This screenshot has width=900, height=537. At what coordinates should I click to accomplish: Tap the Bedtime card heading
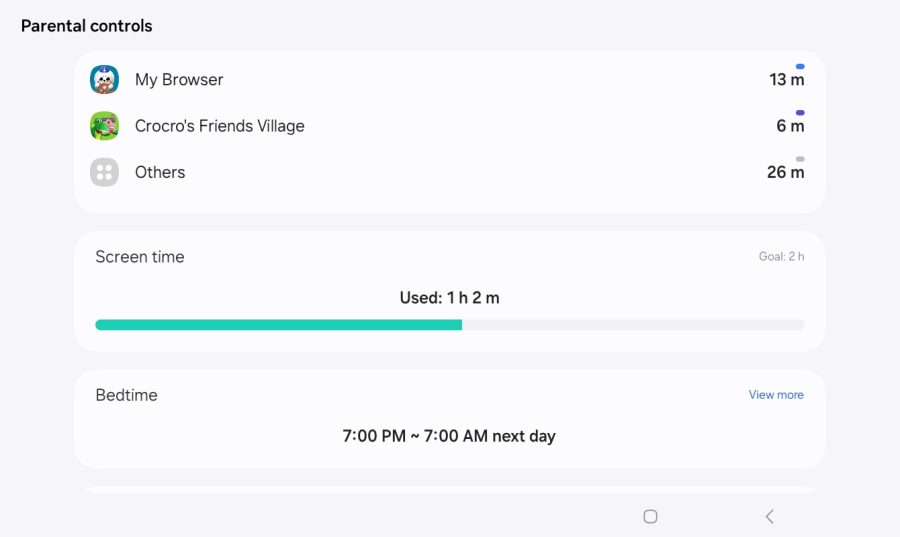(x=126, y=395)
